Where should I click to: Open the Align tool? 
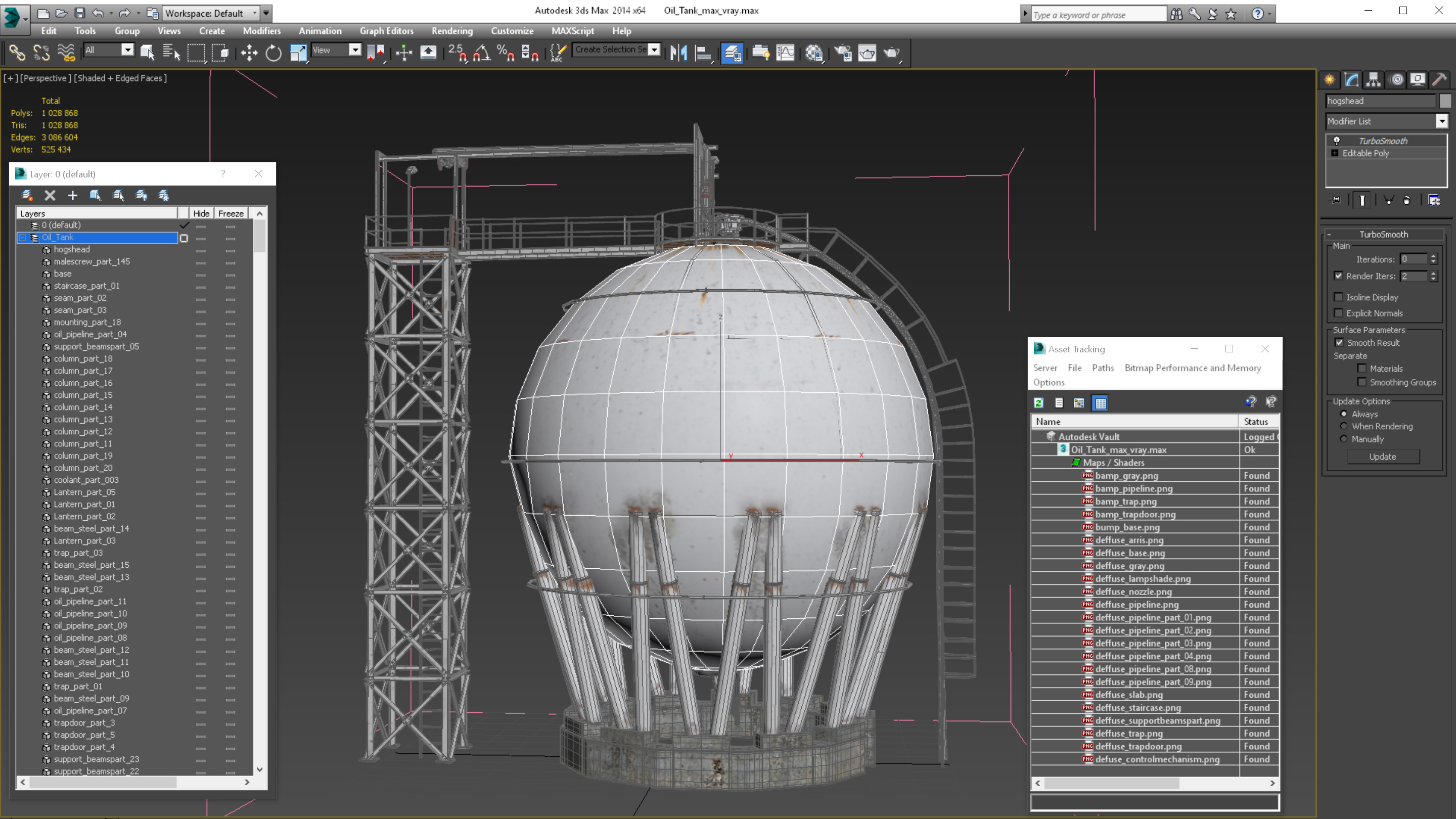coord(703,53)
